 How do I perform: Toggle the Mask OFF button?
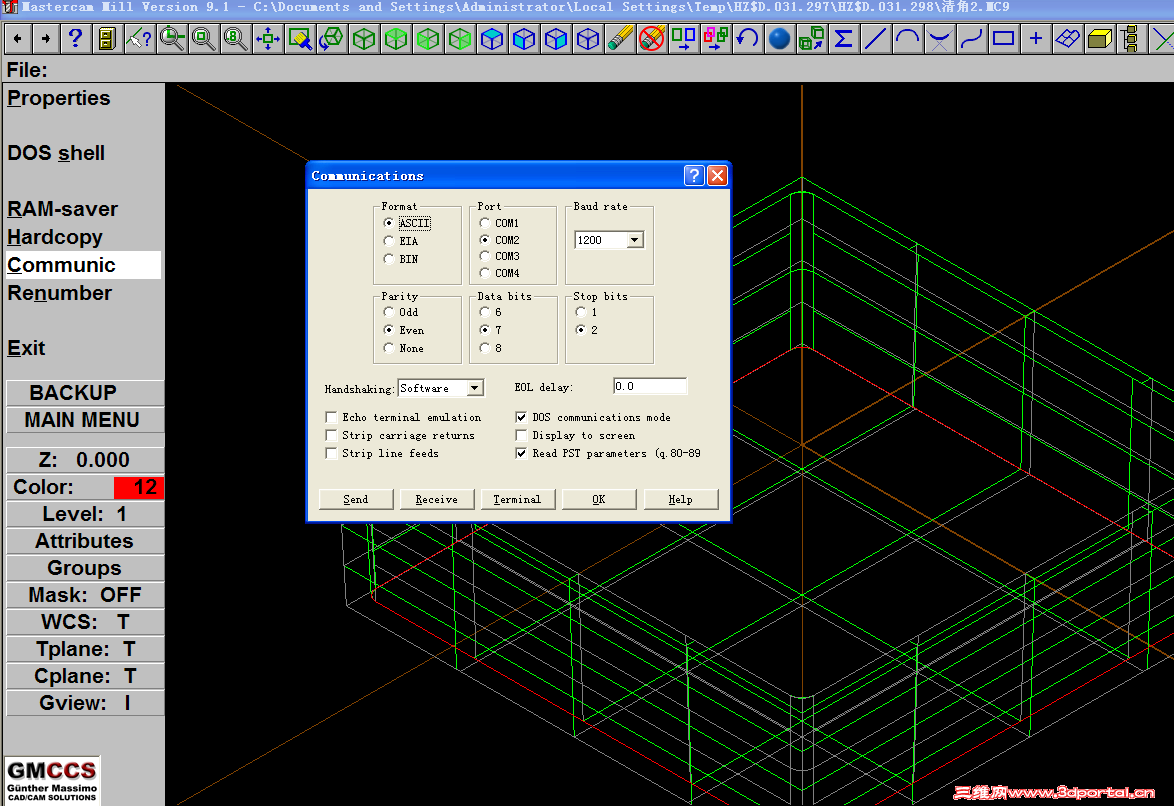click(85, 595)
